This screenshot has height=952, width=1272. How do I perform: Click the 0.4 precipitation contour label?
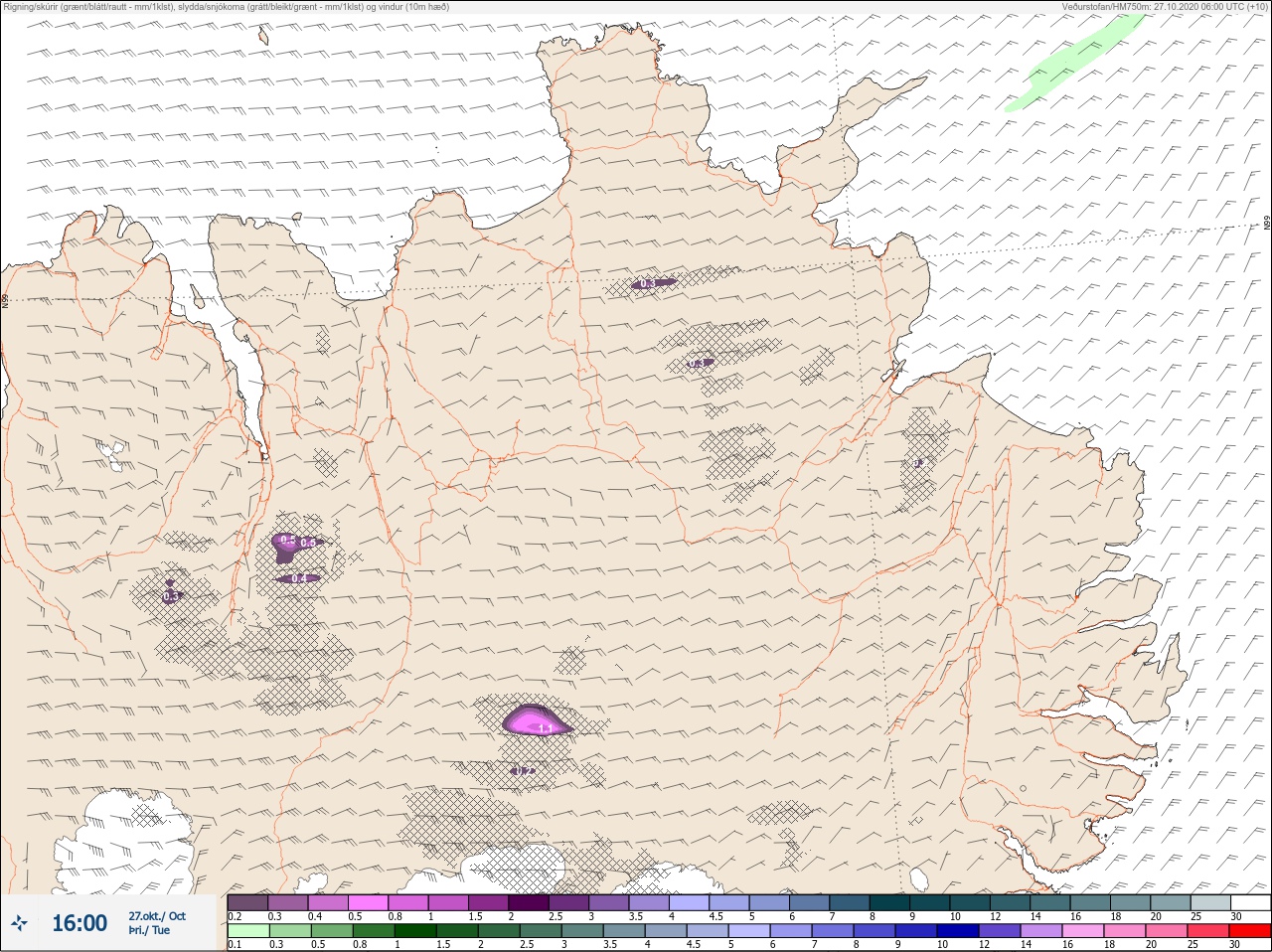tap(299, 578)
